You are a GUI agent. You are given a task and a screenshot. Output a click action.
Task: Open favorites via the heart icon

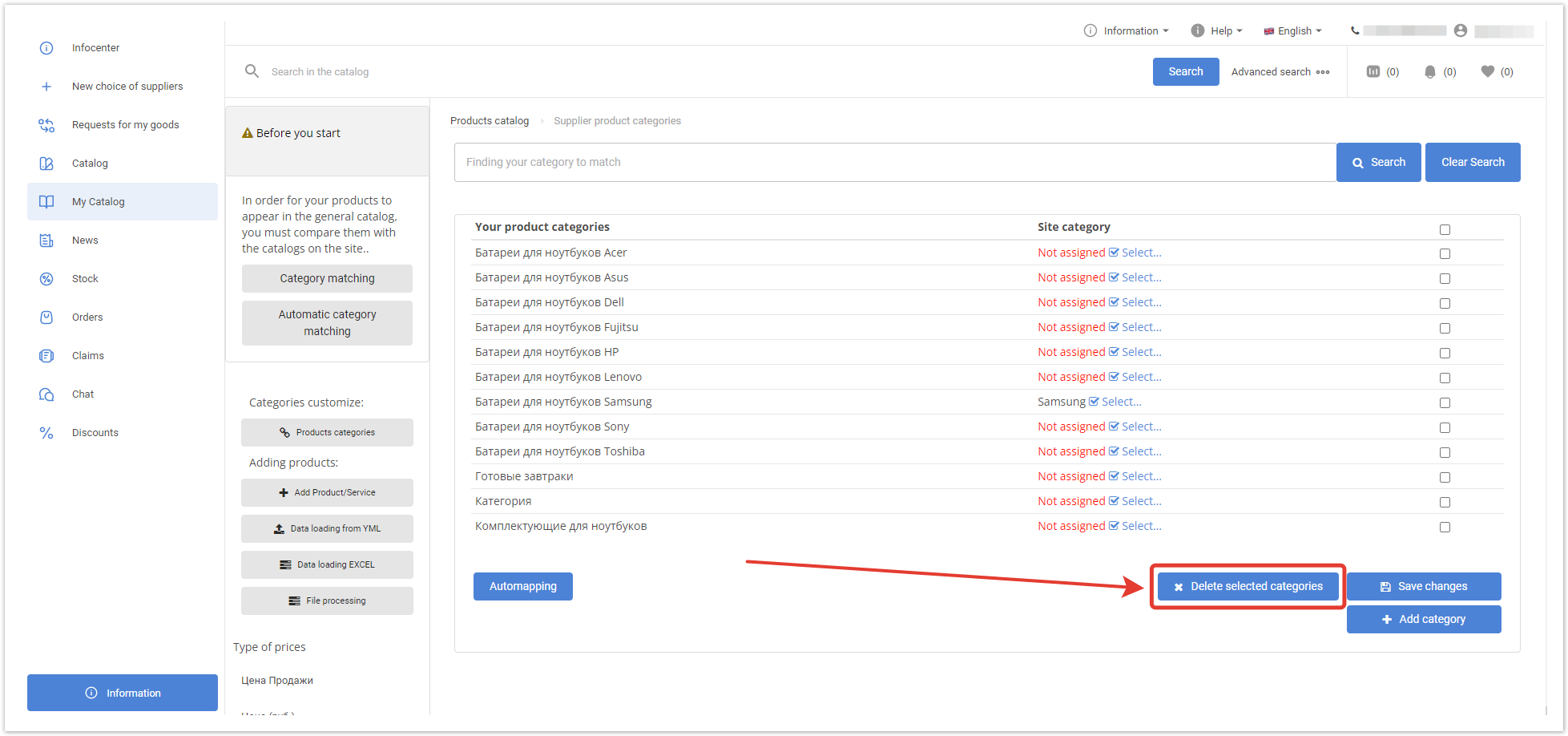[1488, 71]
